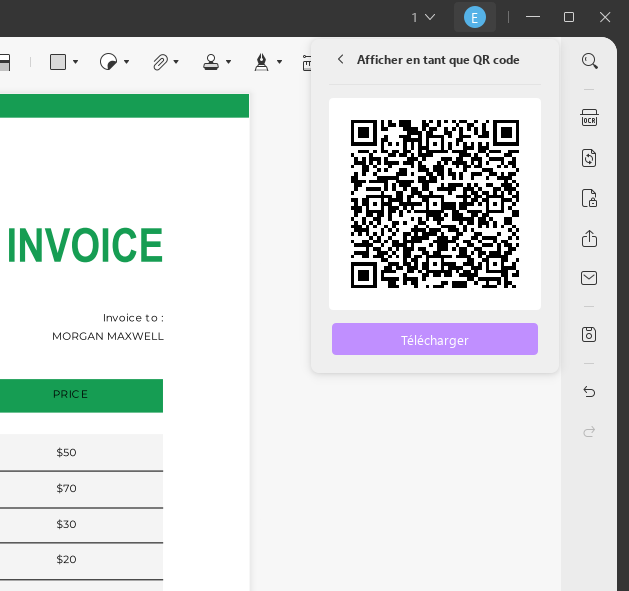629x591 pixels.
Task: Open the convert PDF tool
Action: [x=589, y=158]
